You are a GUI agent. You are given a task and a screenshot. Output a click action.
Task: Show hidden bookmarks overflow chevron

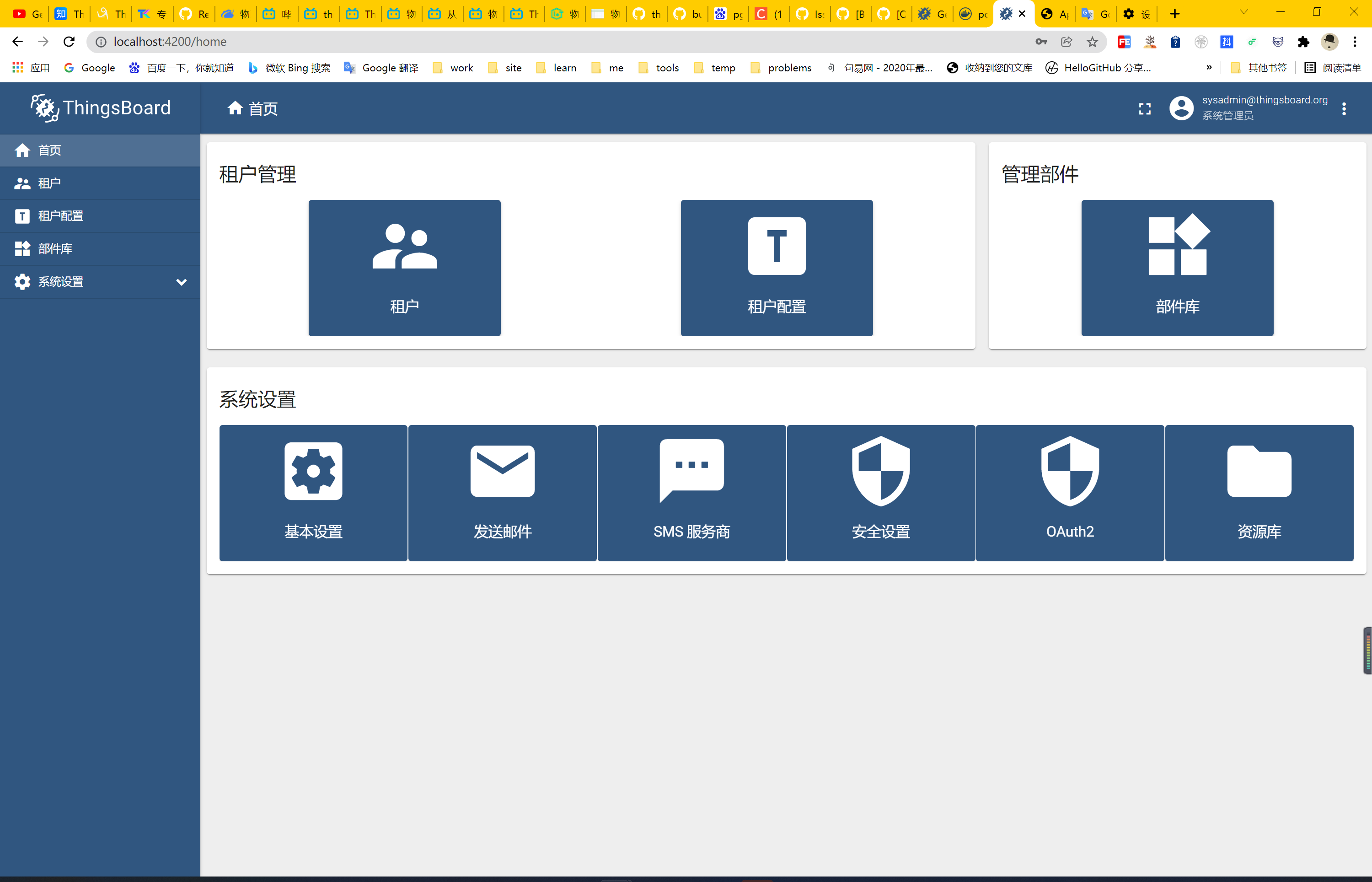[1208, 68]
